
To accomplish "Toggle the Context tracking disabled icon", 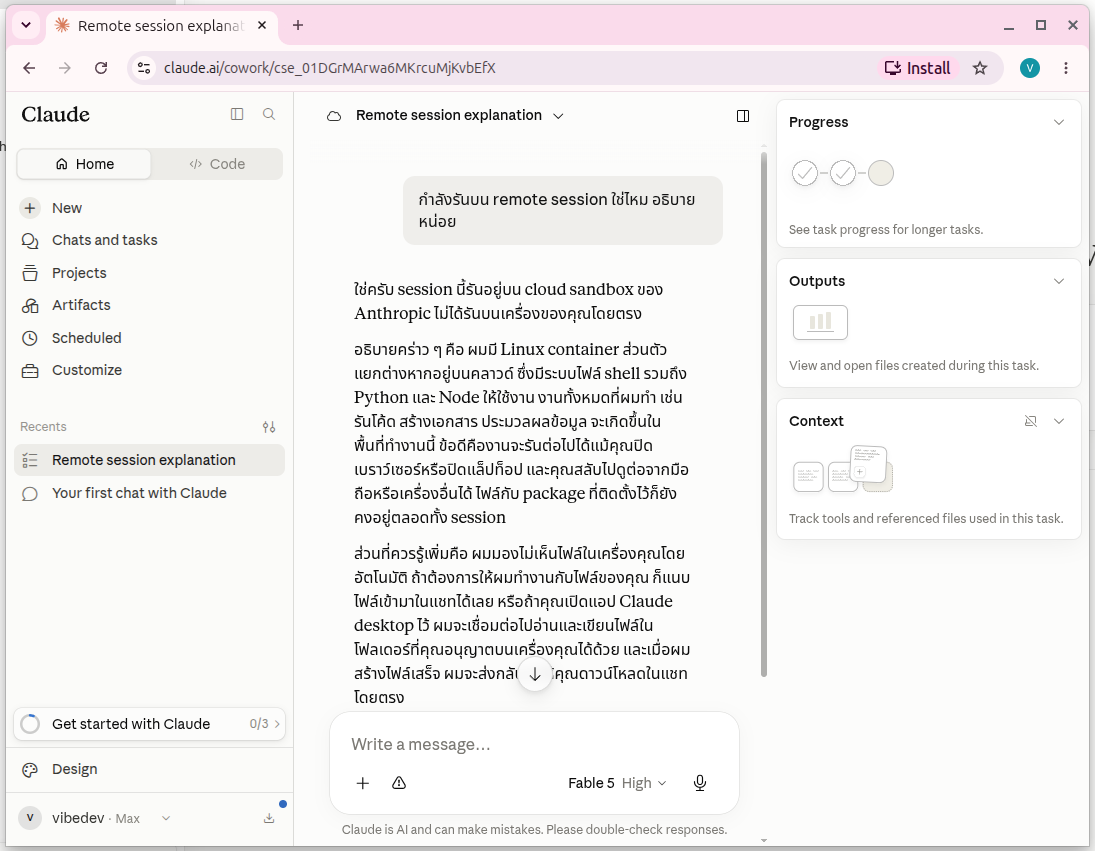I will [1031, 421].
